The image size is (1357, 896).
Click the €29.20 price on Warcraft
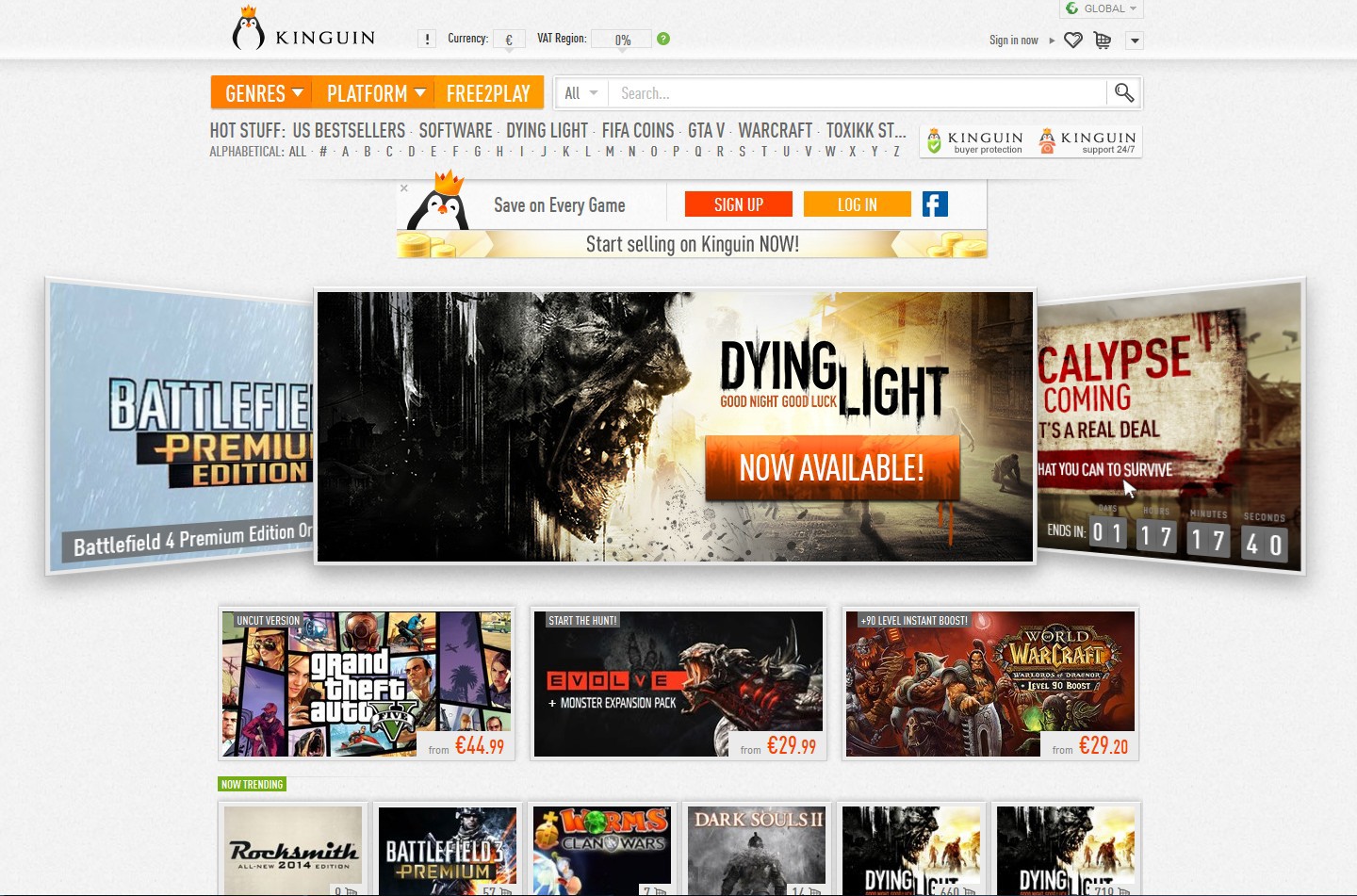click(x=1104, y=746)
